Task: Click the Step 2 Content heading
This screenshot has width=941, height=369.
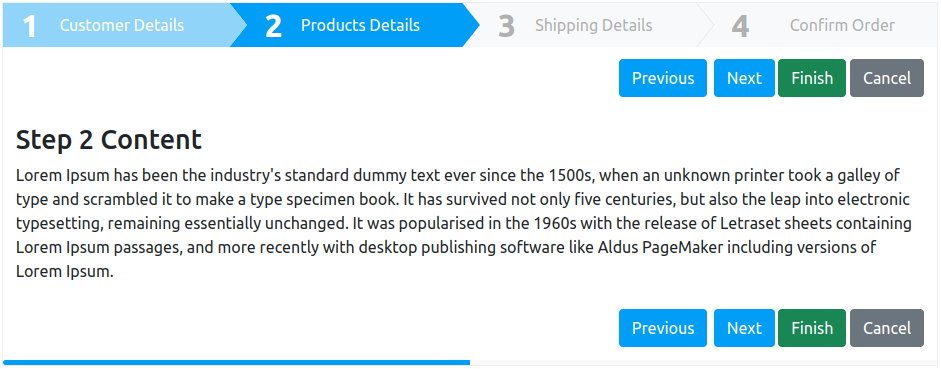Action: tap(109, 140)
